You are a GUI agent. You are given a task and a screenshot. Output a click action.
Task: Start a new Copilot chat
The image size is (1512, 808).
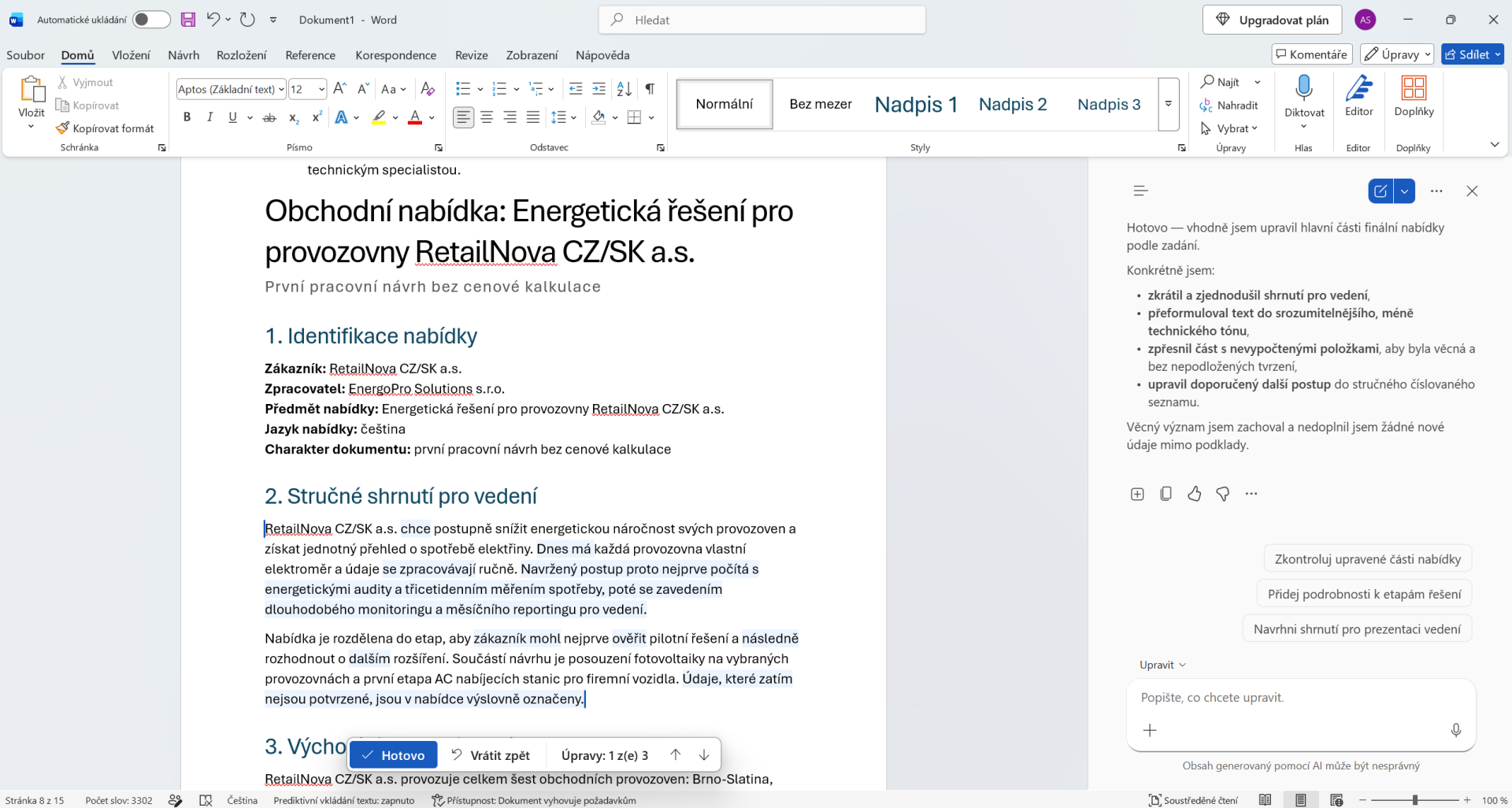tap(1380, 191)
